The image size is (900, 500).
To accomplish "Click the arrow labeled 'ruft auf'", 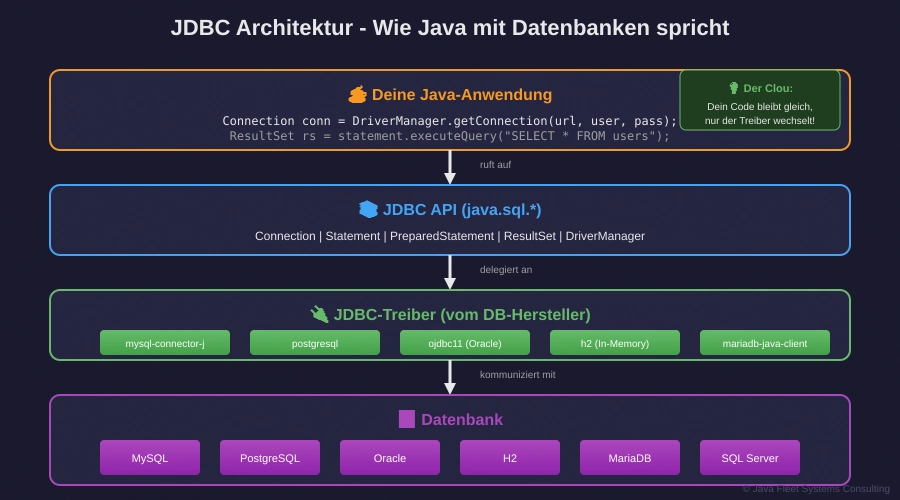I will (x=450, y=167).
